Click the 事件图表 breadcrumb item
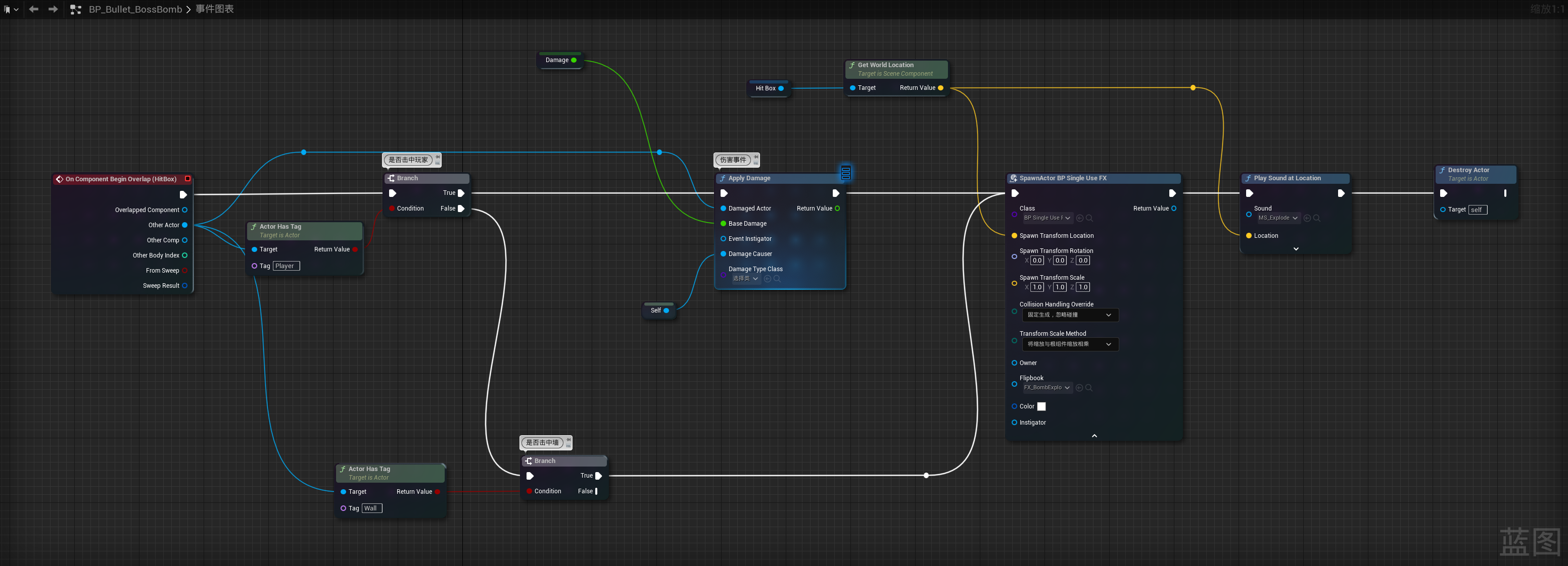The height and width of the screenshot is (566, 1568). pos(214,9)
